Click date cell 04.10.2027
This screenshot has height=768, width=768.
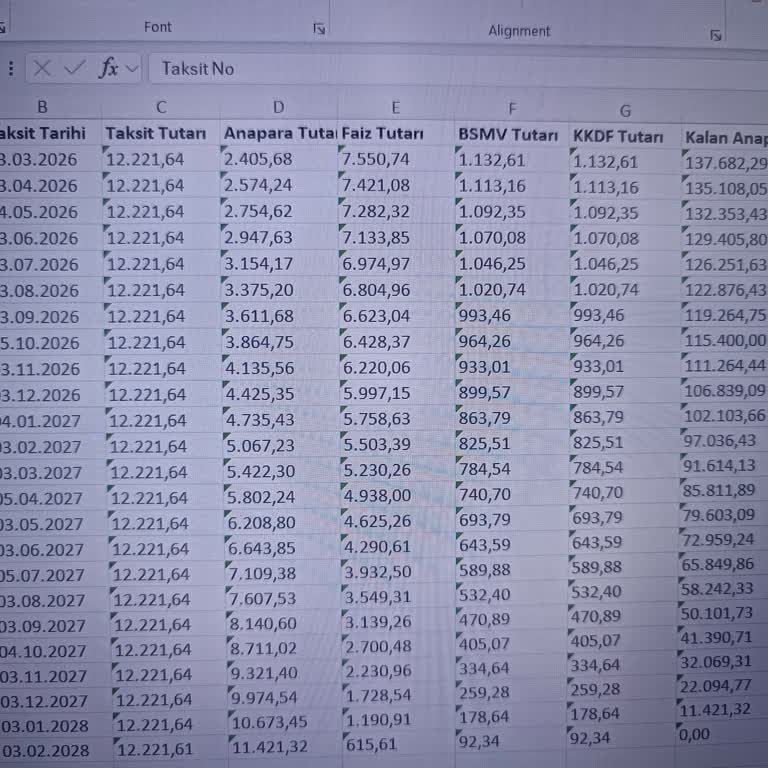click(55, 651)
